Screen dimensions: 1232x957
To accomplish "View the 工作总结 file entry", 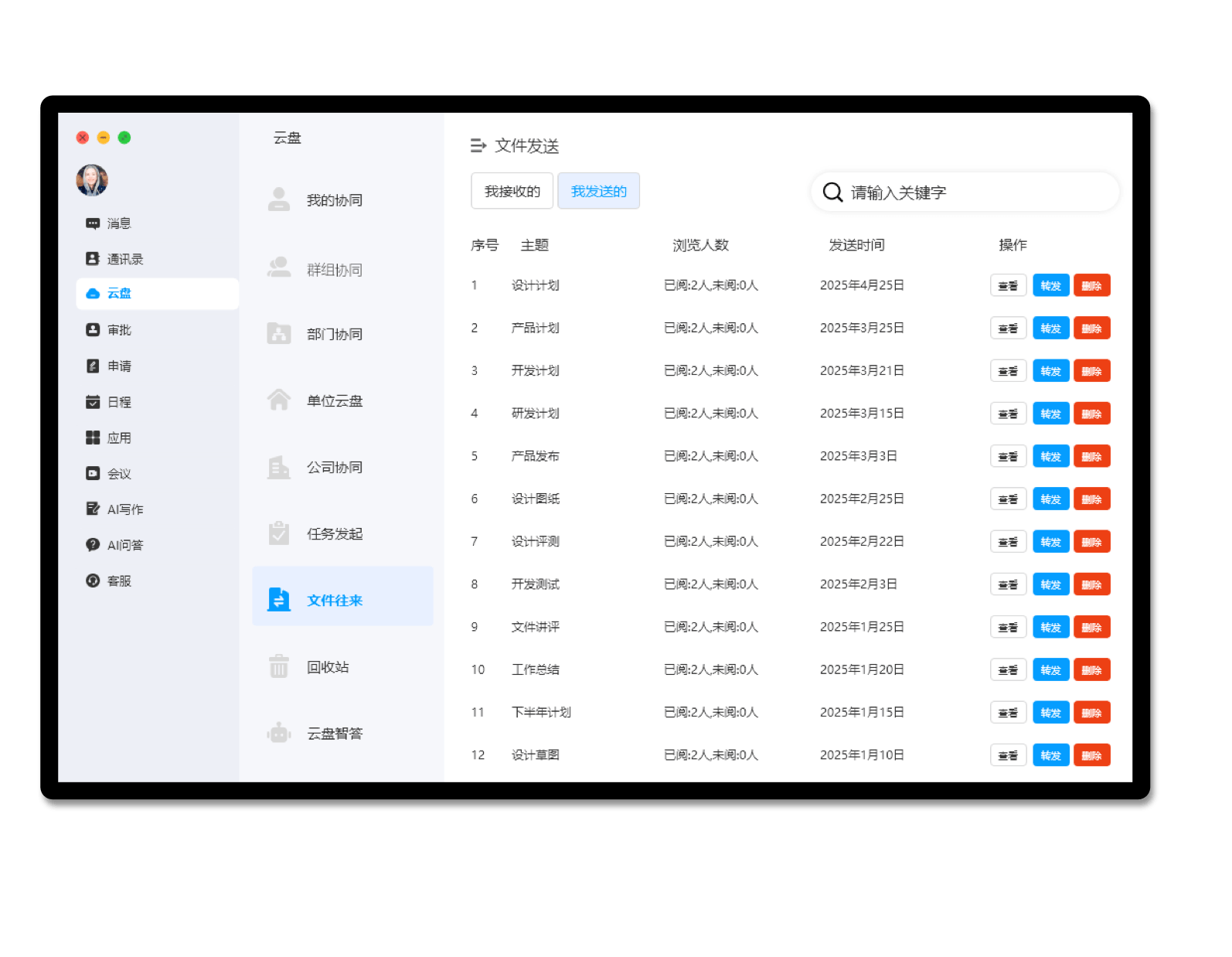I will [x=1009, y=669].
